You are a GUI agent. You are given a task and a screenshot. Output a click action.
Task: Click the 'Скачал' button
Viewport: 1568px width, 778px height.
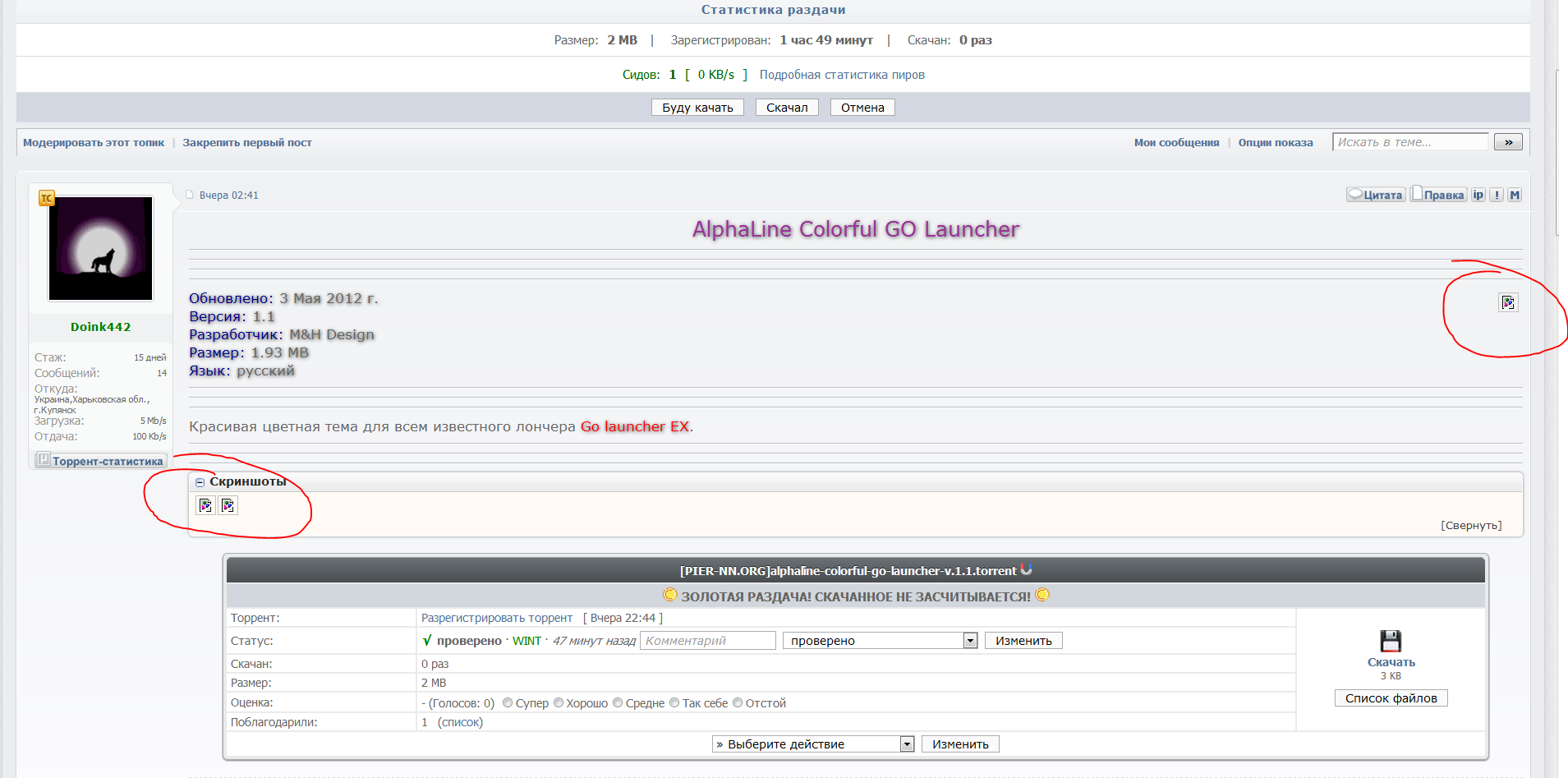[x=787, y=108]
